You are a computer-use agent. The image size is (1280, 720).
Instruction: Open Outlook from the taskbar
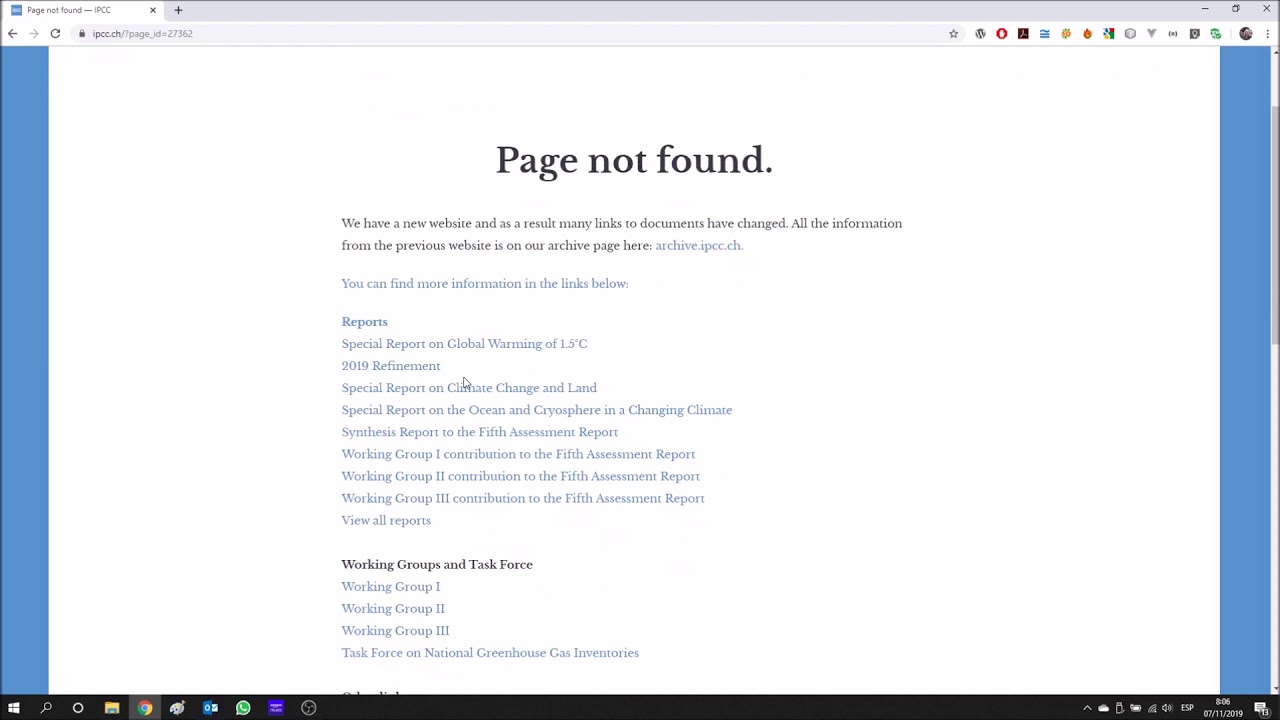click(x=210, y=708)
